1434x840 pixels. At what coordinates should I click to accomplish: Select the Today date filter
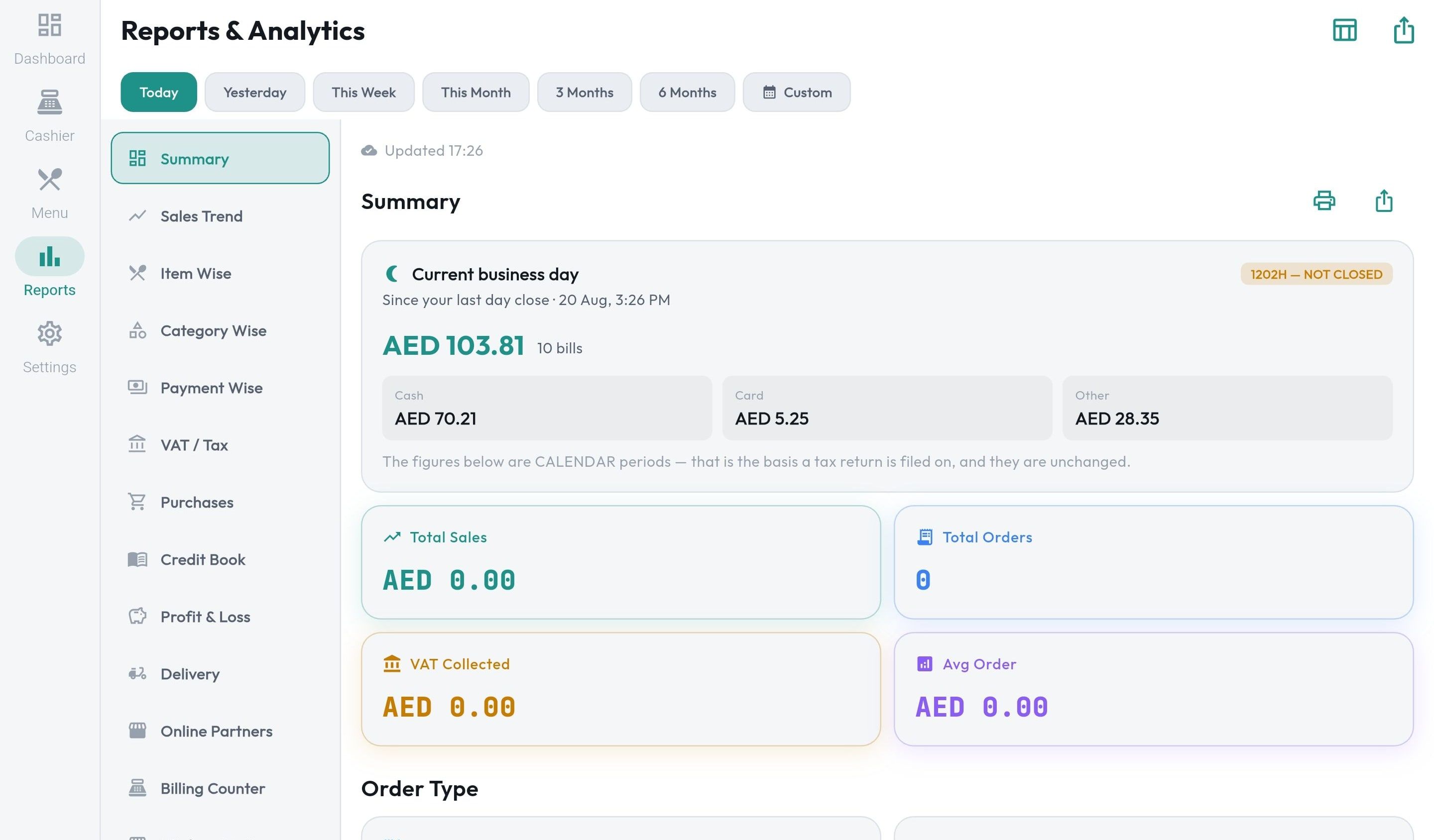click(x=159, y=92)
